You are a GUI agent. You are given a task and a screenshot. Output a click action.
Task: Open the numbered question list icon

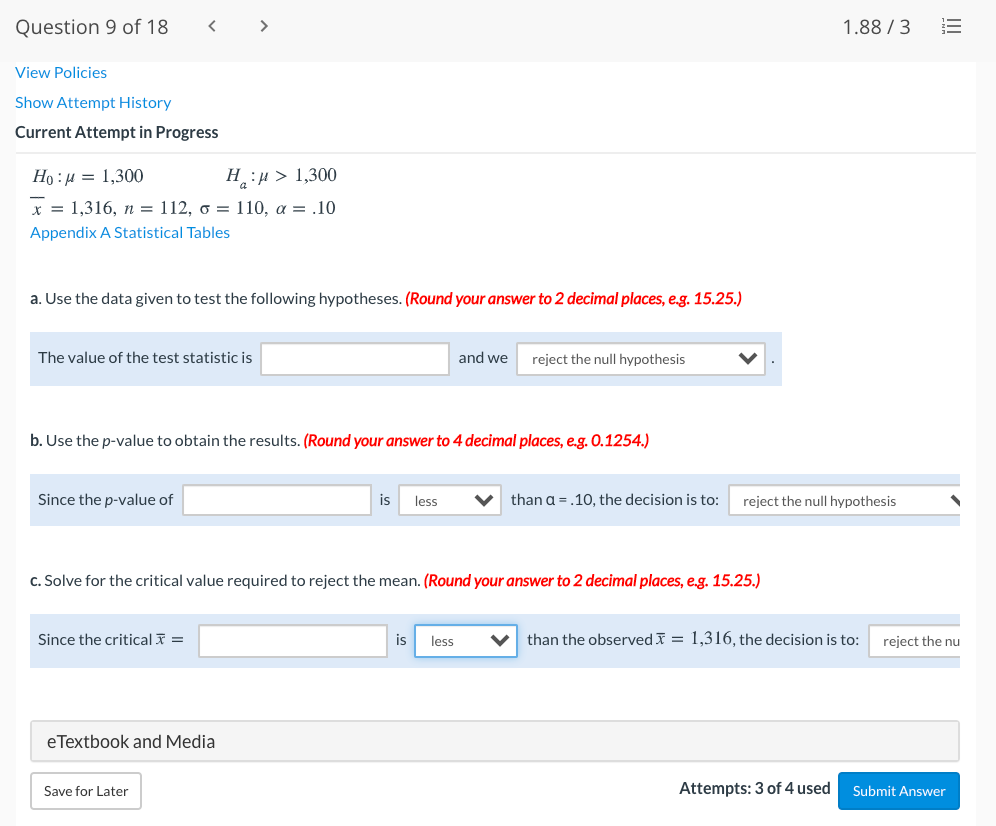pos(951,27)
